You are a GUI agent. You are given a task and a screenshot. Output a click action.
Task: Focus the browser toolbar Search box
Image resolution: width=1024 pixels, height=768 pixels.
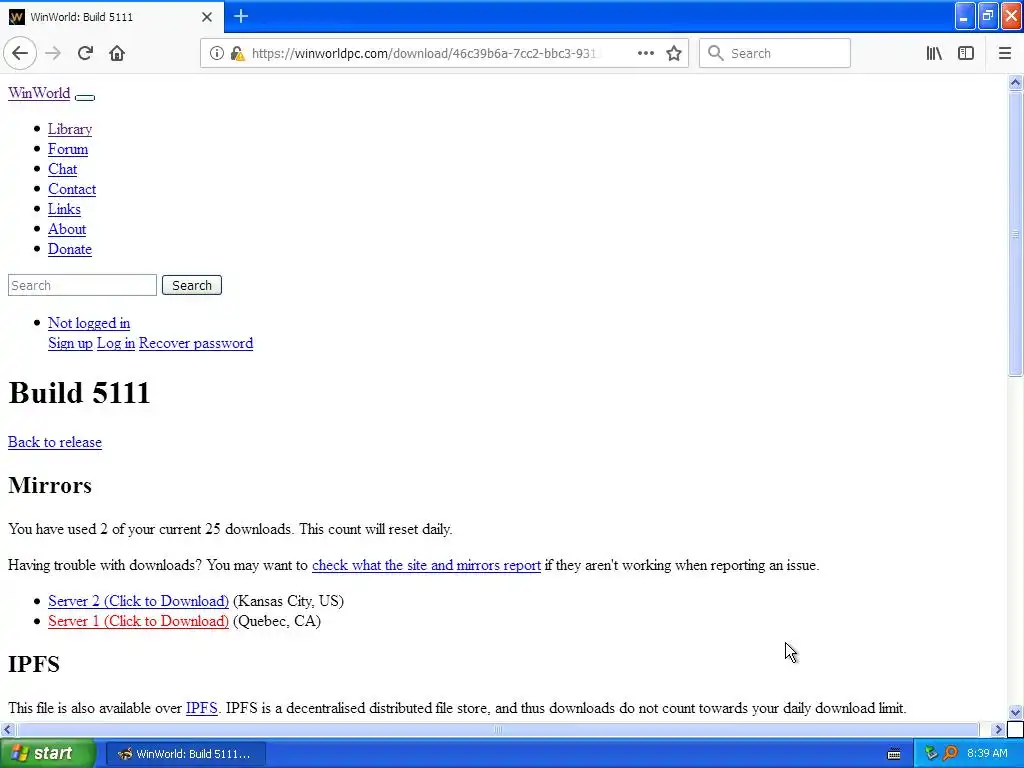tap(775, 53)
